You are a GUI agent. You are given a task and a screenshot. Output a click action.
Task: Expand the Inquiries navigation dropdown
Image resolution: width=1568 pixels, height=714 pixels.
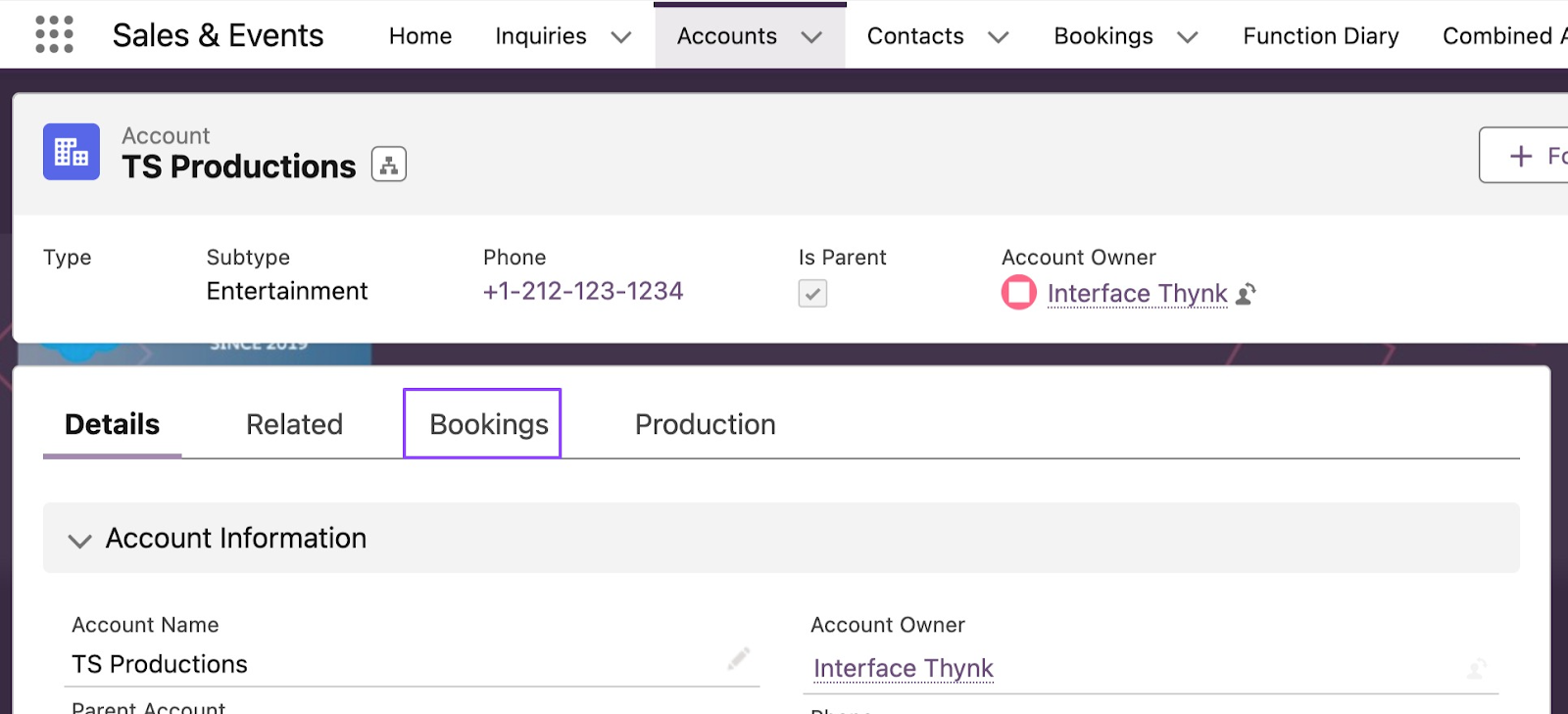click(x=620, y=37)
